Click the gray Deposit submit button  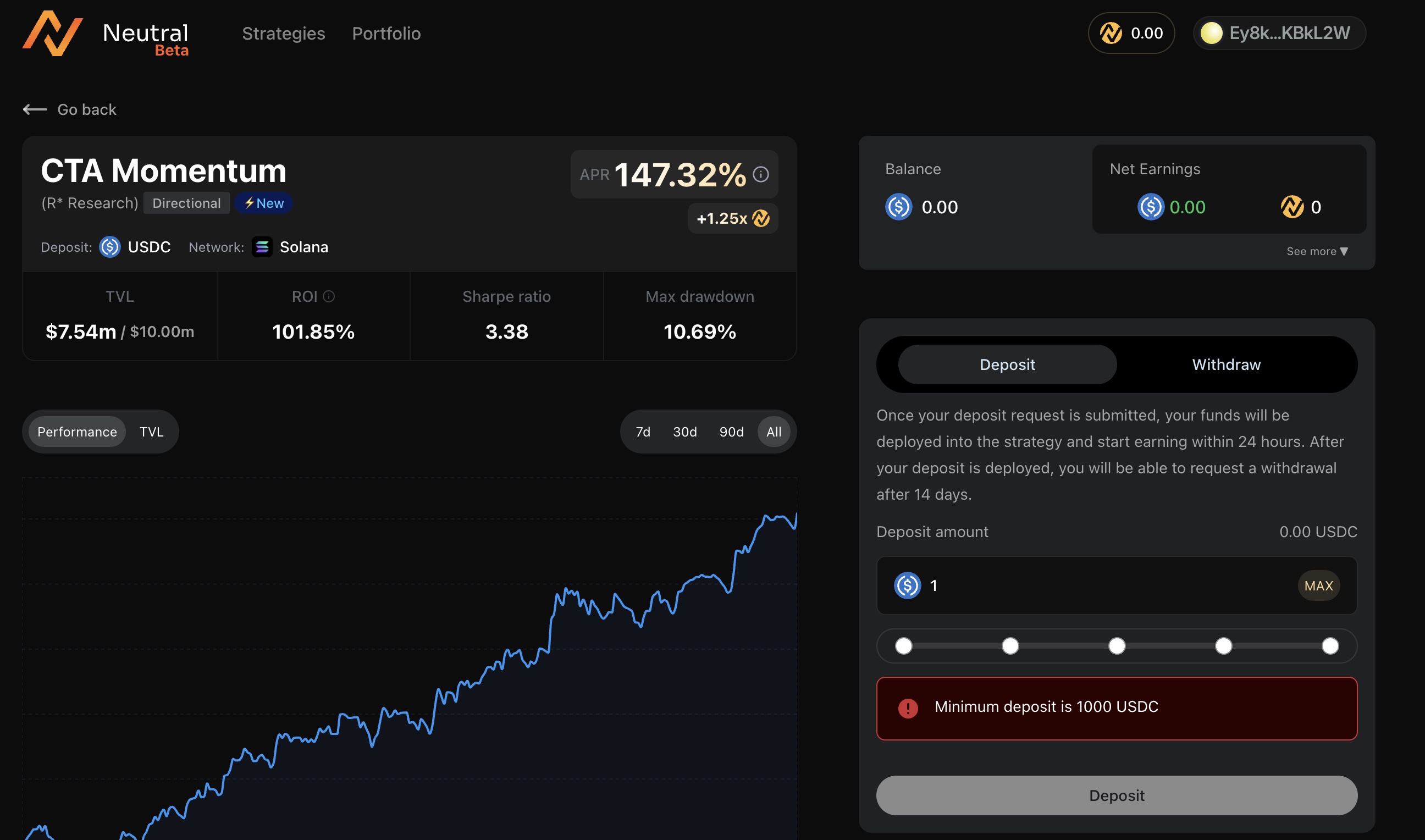pos(1117,796)
